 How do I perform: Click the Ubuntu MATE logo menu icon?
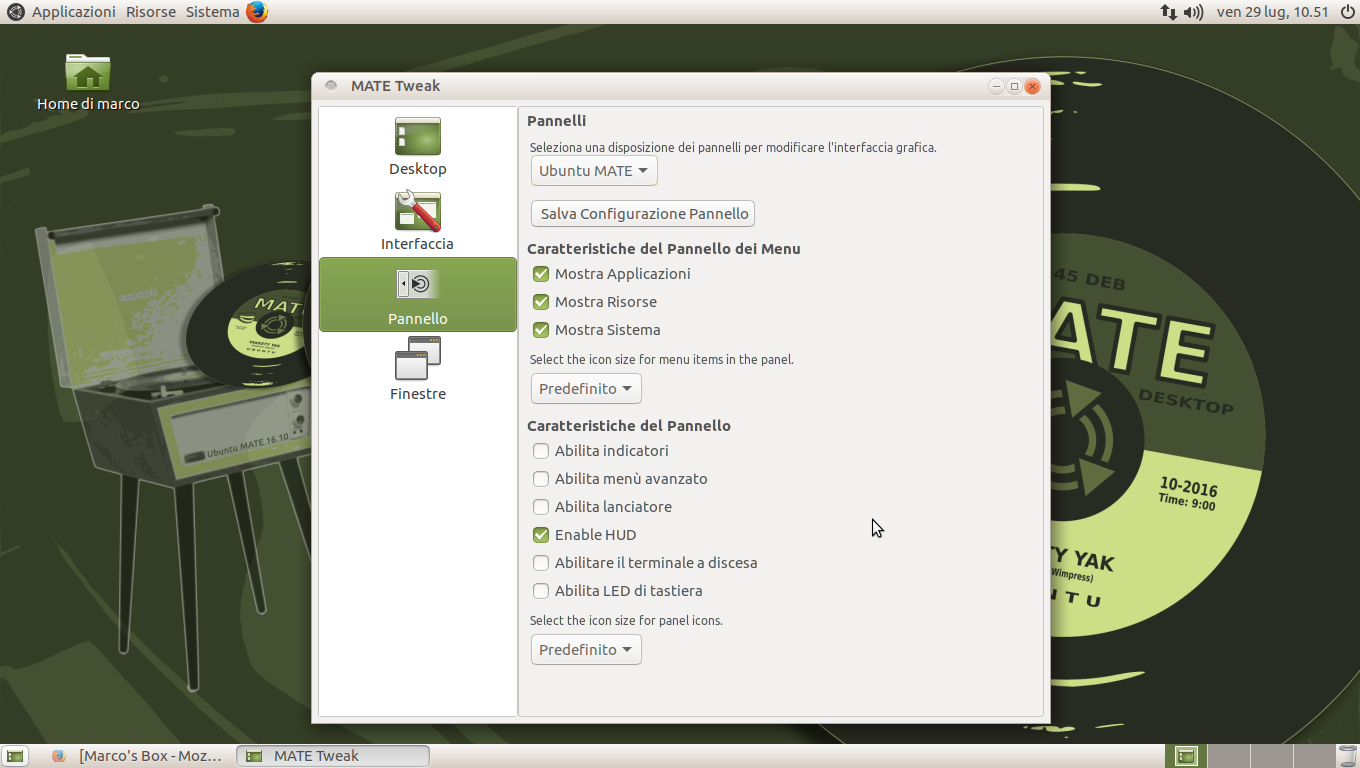[x=15, y=12]
